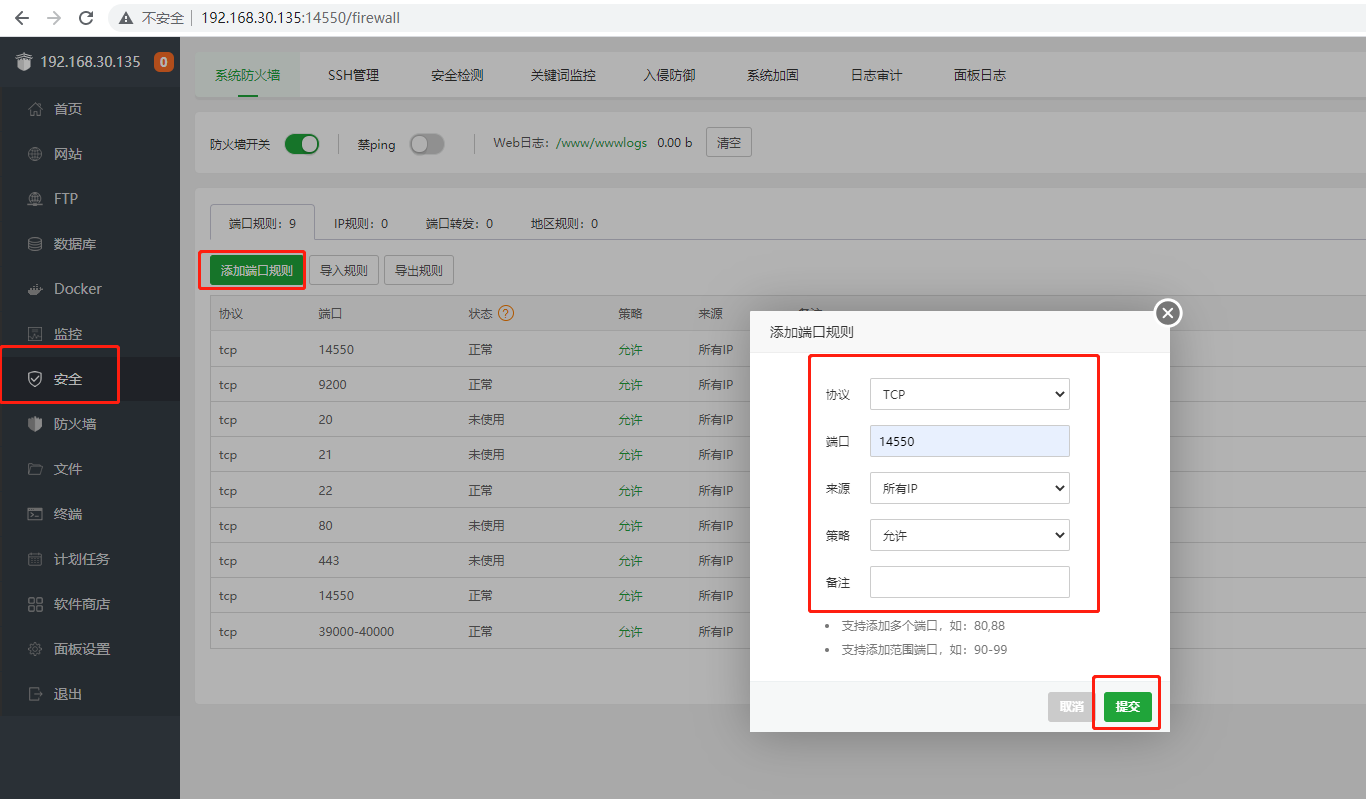Expand the 协议 TCP dropdown
This screenshot has width=1366, height=799.
pyautogui.click(x=970, y=394)
